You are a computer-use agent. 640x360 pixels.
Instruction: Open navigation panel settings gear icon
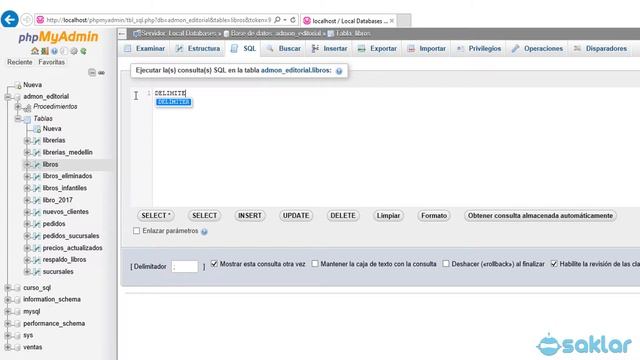[74, 51]
